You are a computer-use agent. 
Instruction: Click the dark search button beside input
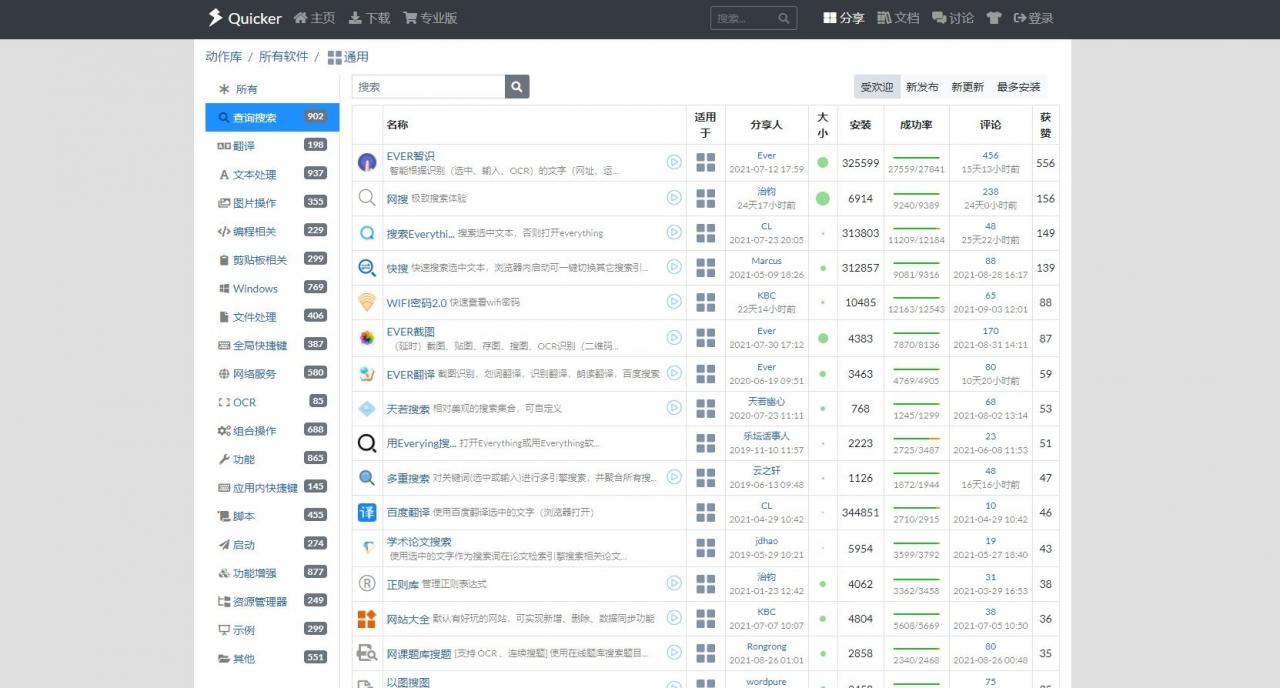517,87
